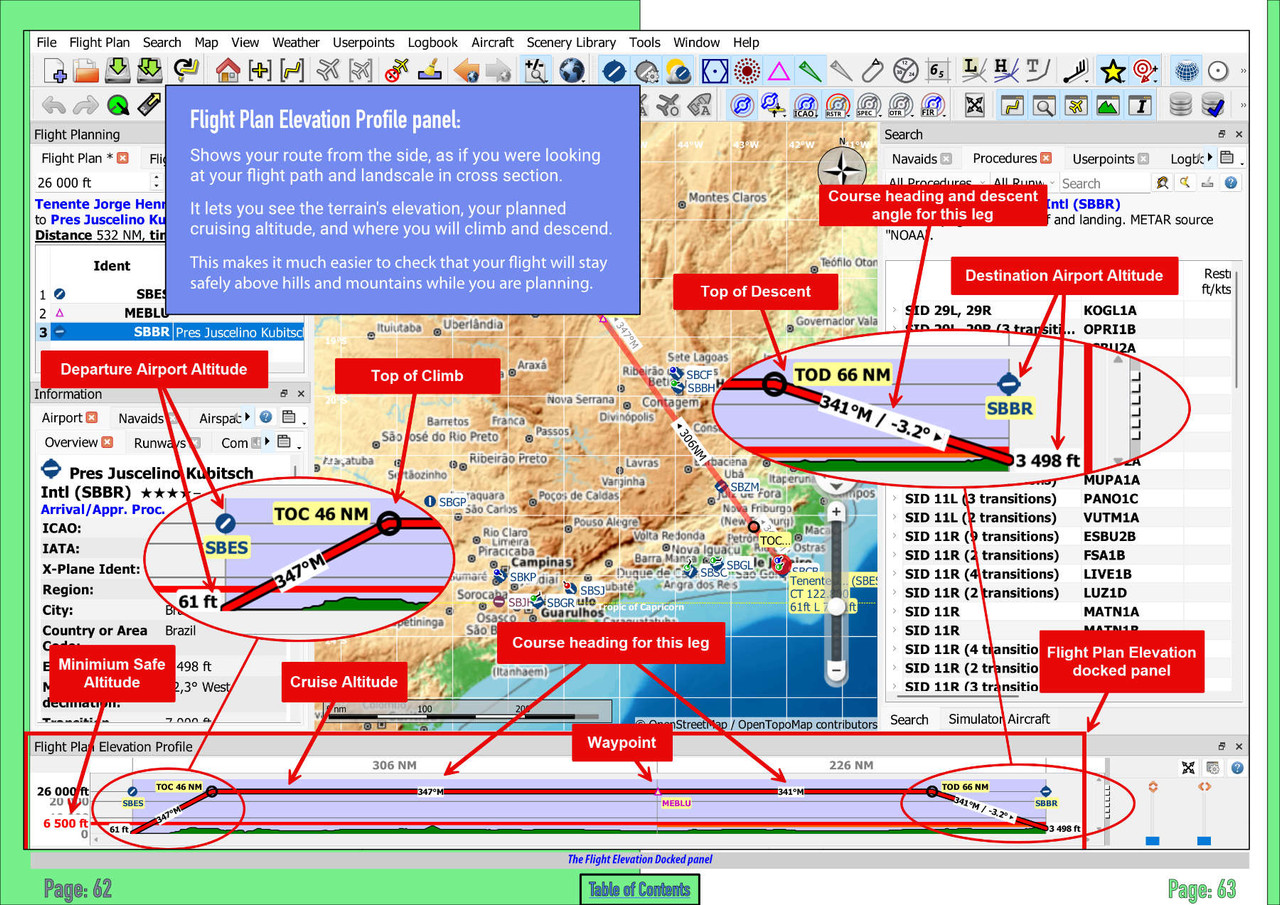Open FIR airspaces toolbar dropdown
The height and width of the screenshot is (905, 1280).
click(x=933, y=104)
